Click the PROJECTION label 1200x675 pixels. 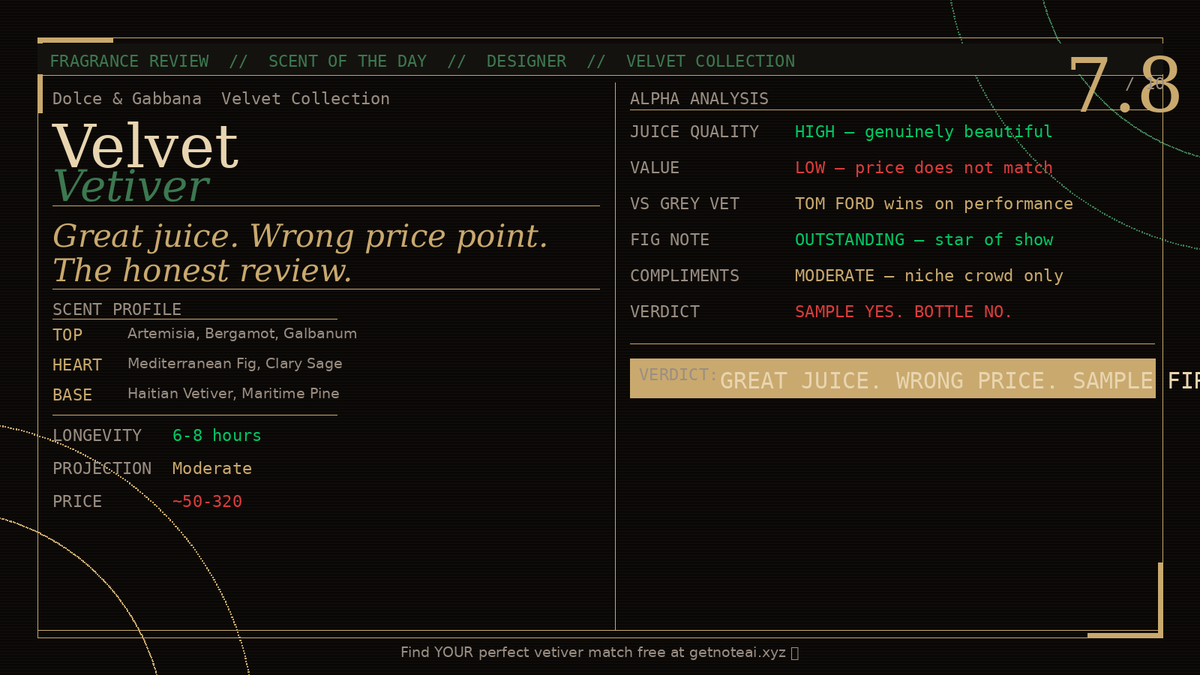click(102, 468)
